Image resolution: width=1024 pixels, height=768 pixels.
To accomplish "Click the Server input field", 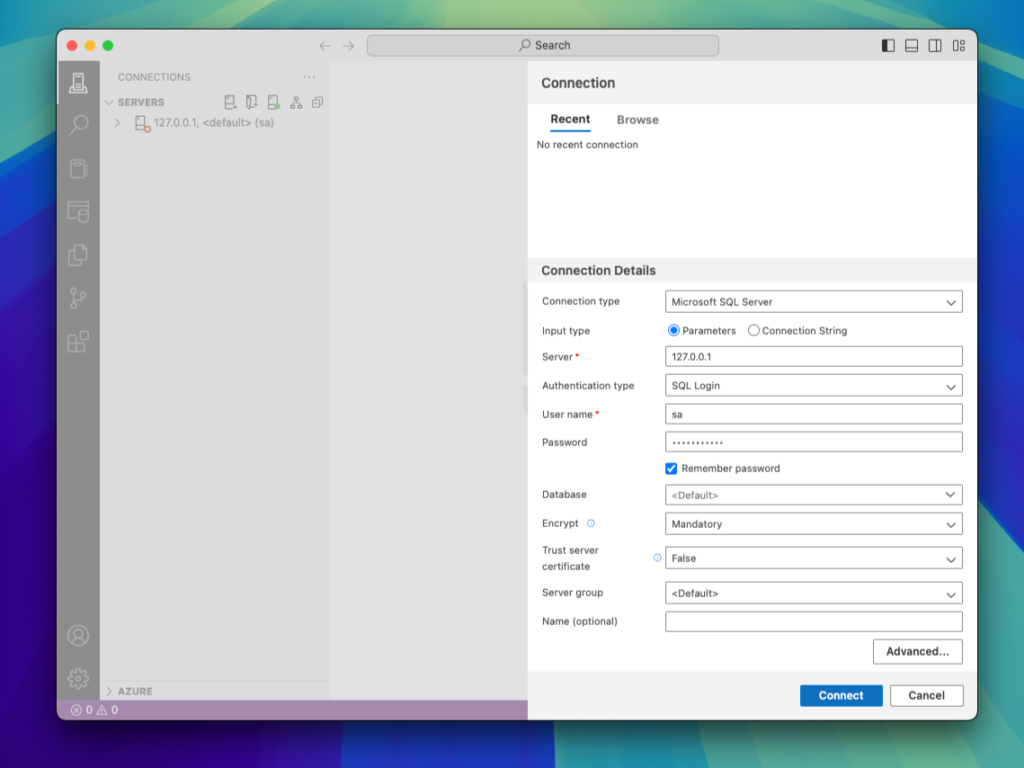I will (813, 357).
